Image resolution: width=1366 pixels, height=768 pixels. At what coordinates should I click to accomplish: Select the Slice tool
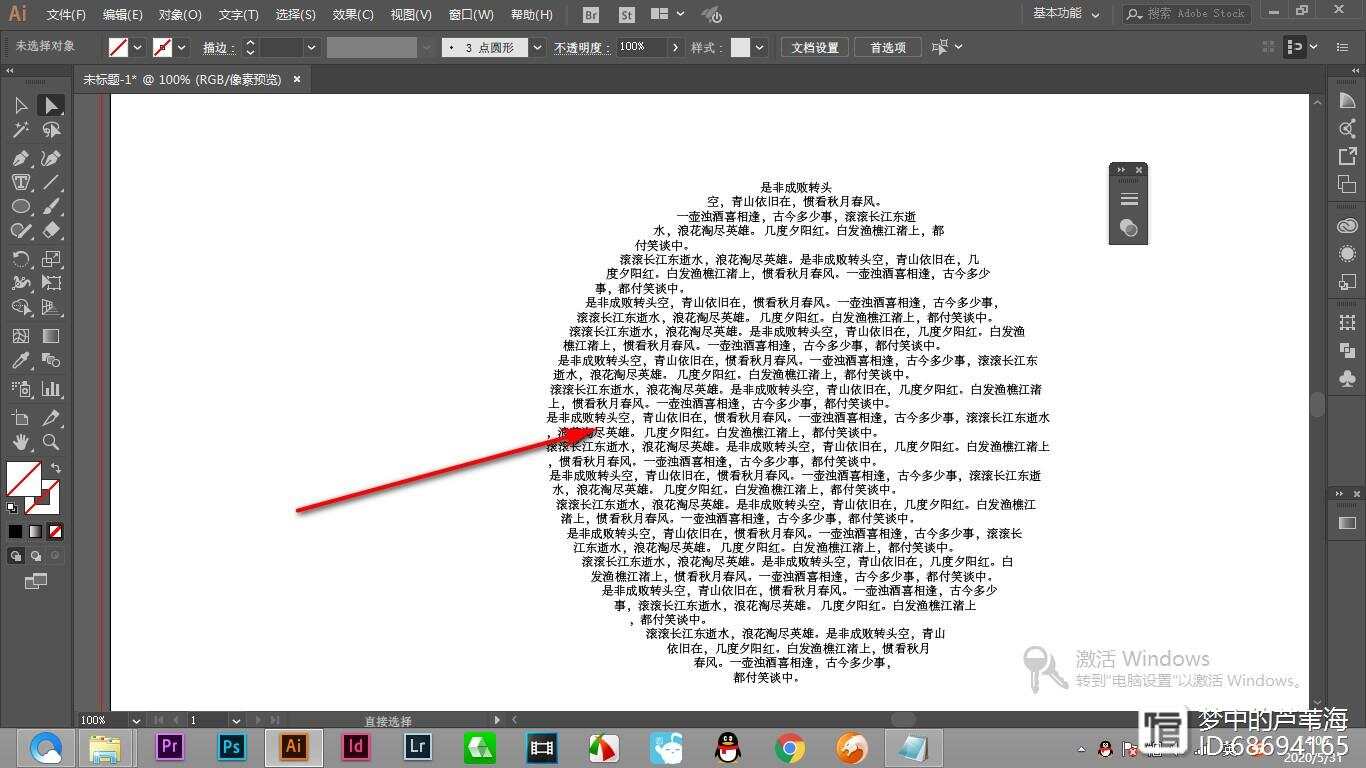pyautogui.click(x=51, y=418)
